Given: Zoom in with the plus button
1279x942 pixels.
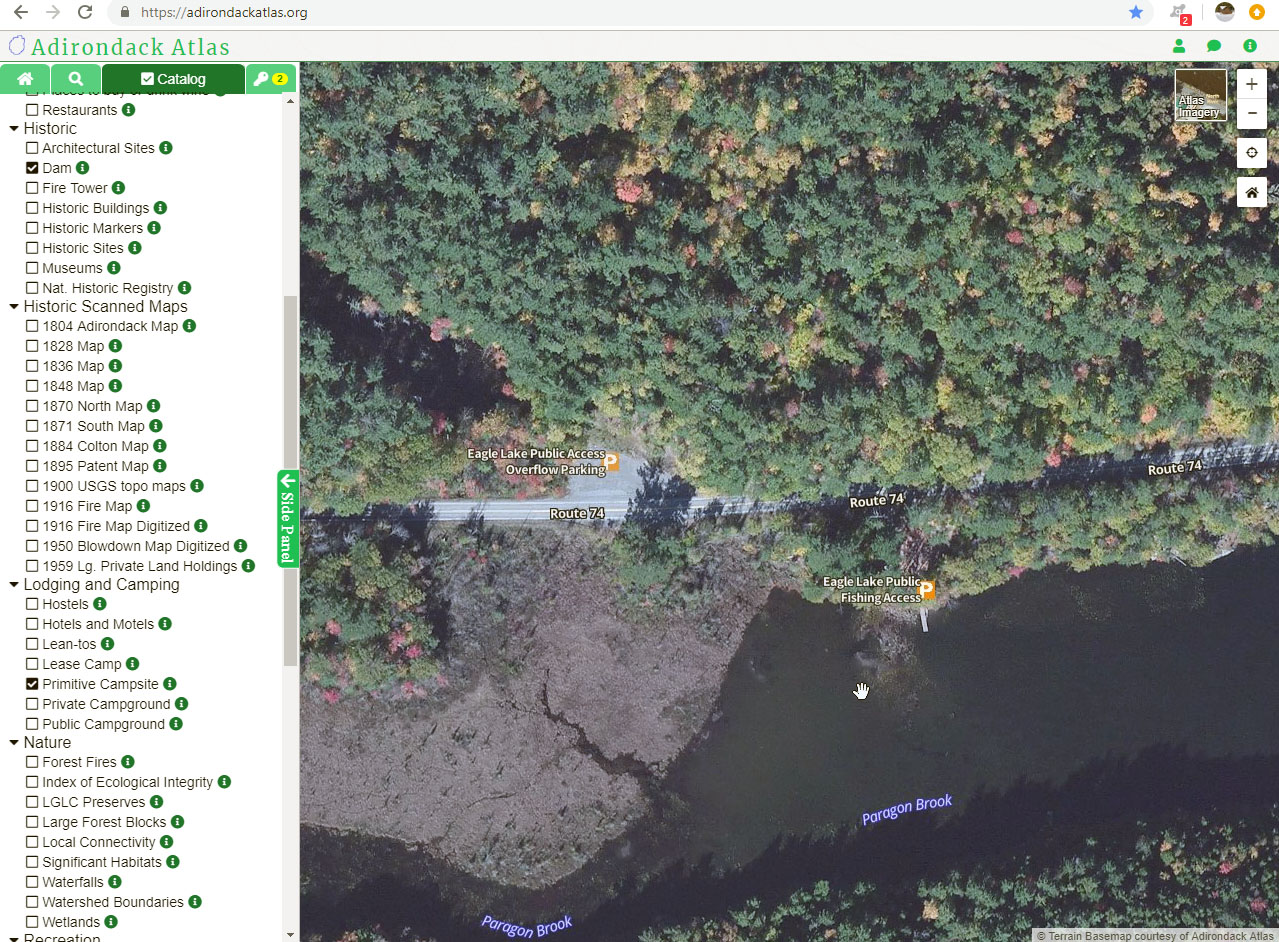Looking at the screenshot, I should [x=1251, y=85].
